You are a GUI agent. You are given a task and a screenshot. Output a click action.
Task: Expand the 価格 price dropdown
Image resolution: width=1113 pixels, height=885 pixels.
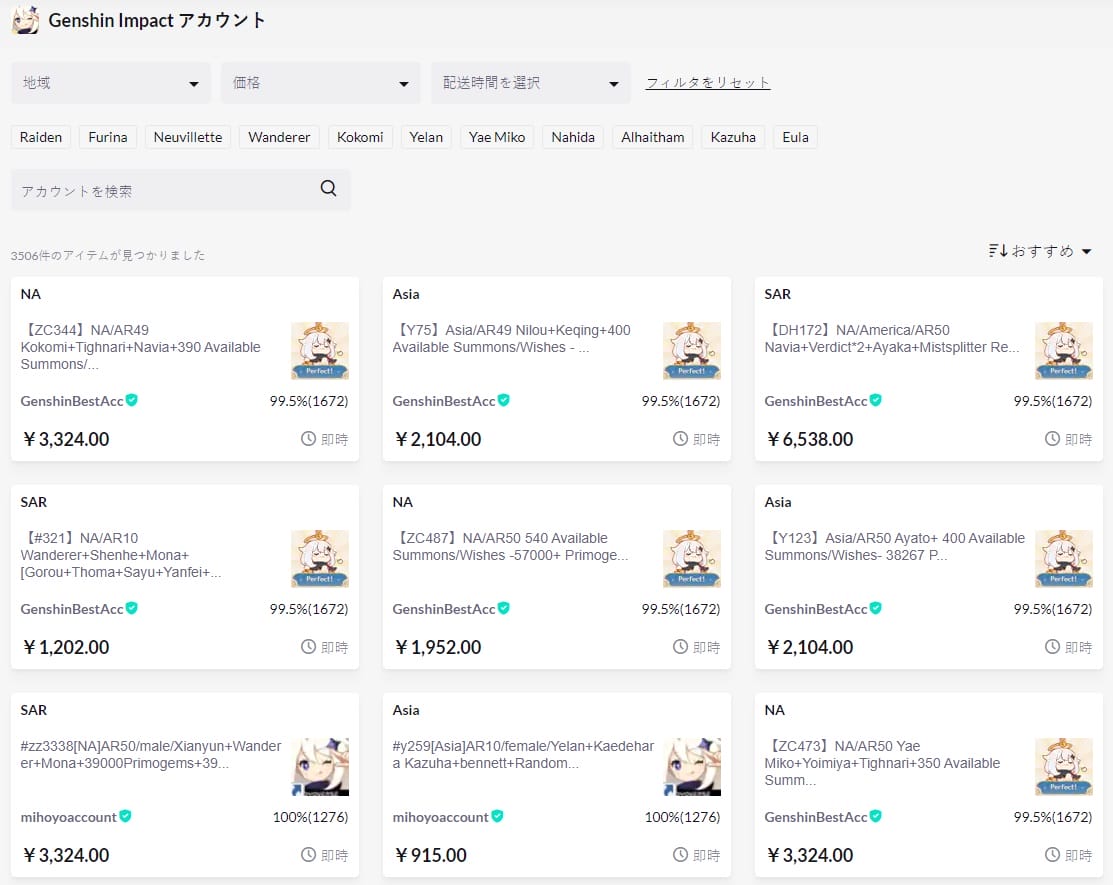(x=320, y=83)
